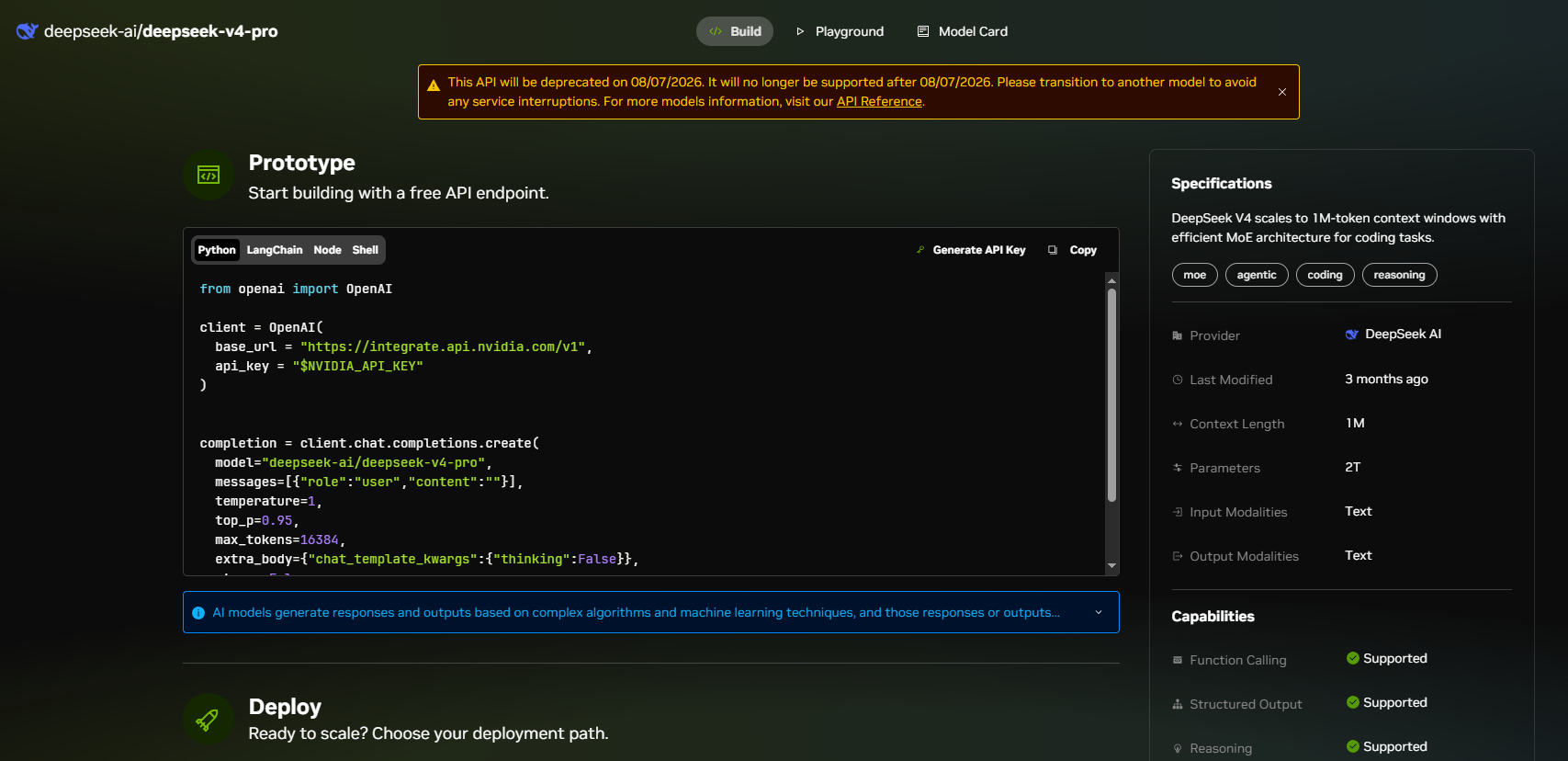
Task: Click the deepseek-ai/deepseek-v4-pro title text
Action: 161,31
